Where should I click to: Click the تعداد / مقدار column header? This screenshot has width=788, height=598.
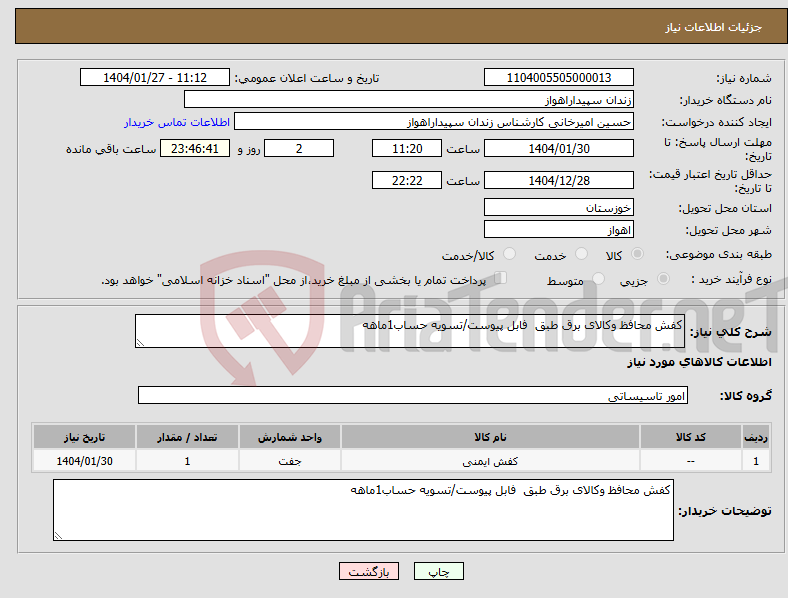coord(187,437)
